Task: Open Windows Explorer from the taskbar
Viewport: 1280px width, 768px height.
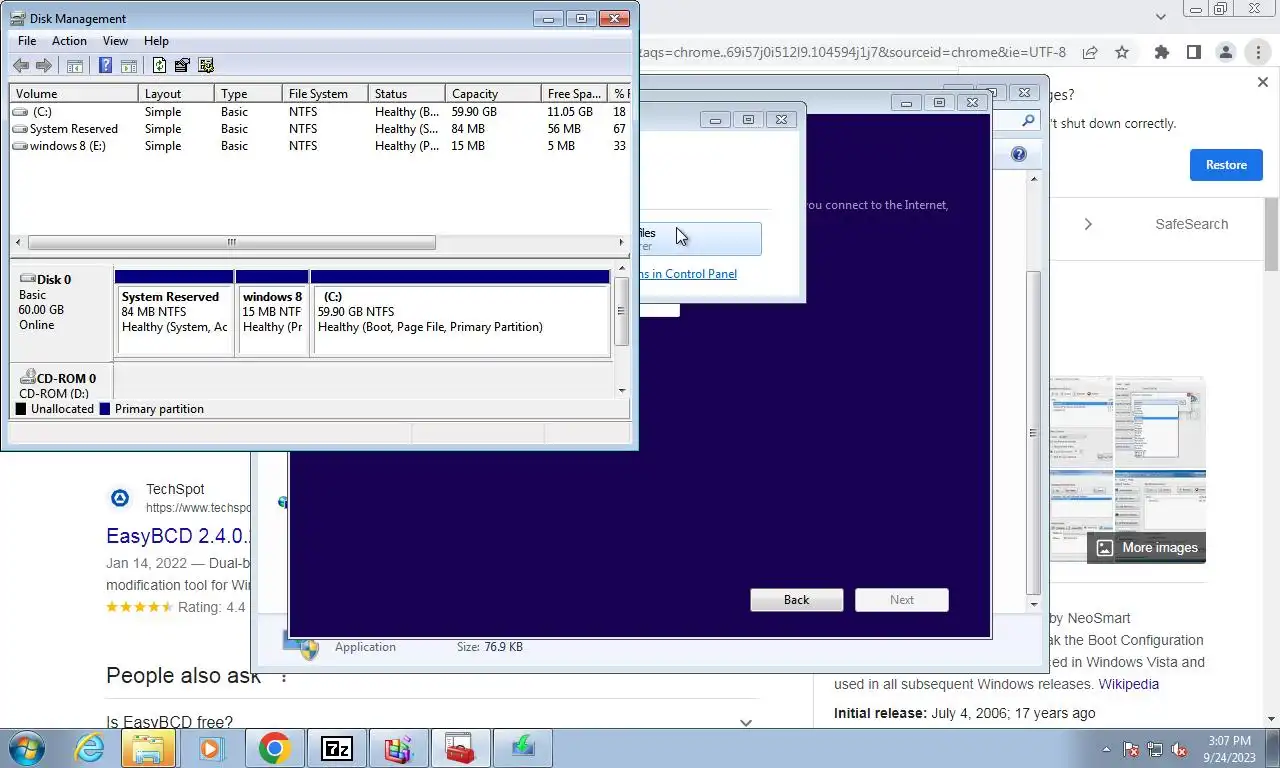Action: pos(148,749)
